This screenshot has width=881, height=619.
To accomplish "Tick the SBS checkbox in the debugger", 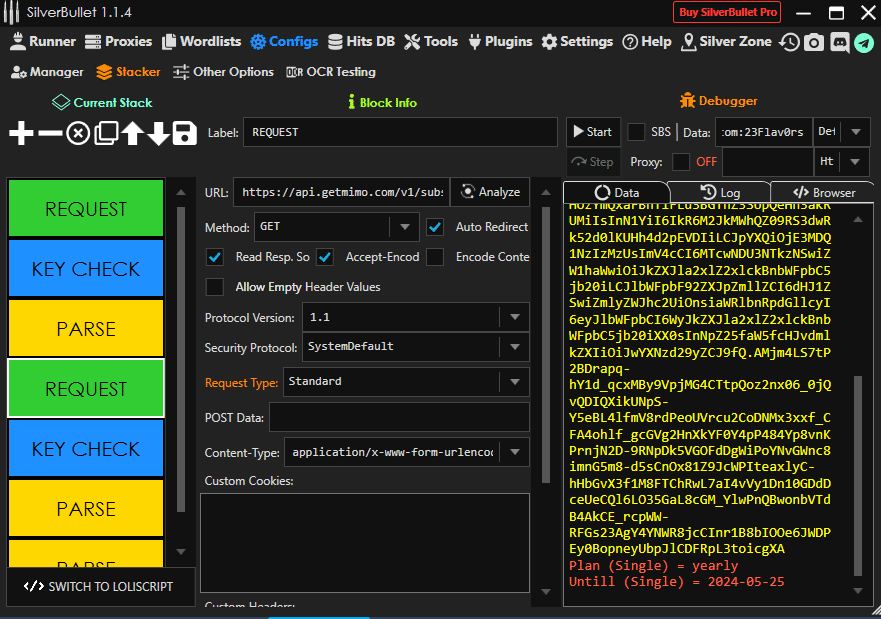I will tap(636, 132).
